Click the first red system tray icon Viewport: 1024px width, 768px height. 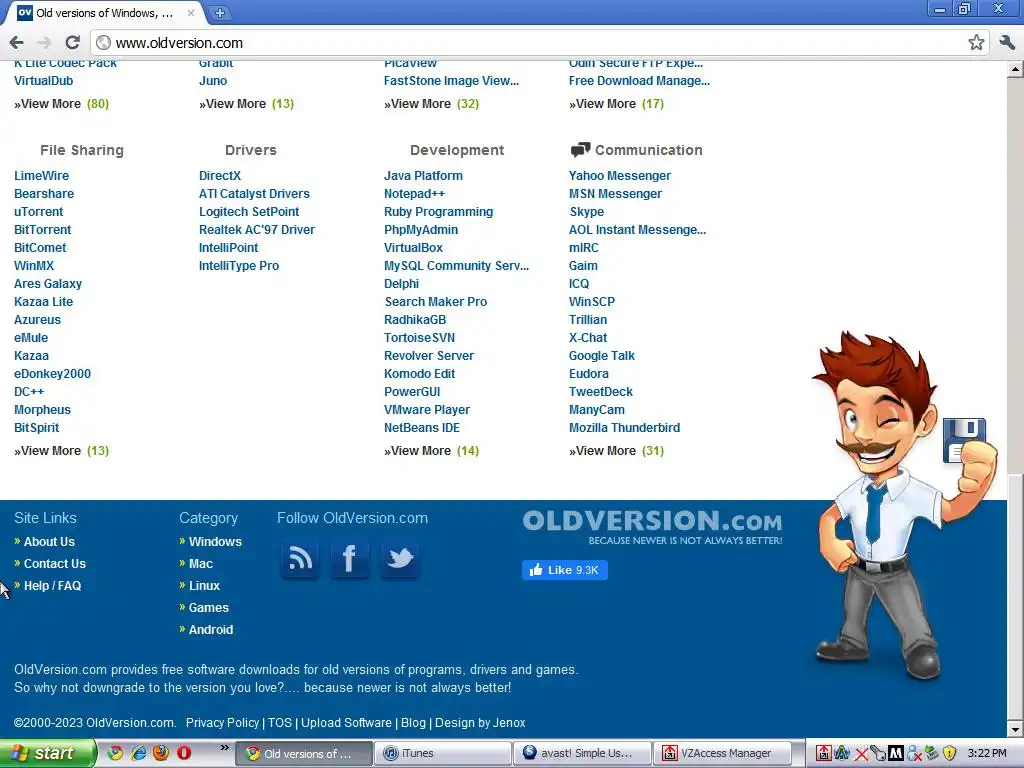point(824,754)
